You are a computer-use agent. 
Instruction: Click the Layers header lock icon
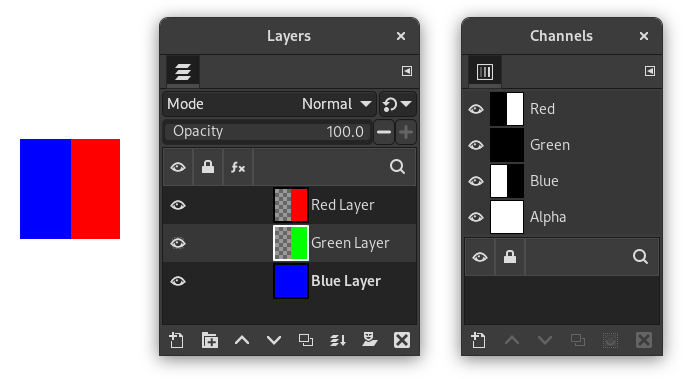[x=208, y=167]
